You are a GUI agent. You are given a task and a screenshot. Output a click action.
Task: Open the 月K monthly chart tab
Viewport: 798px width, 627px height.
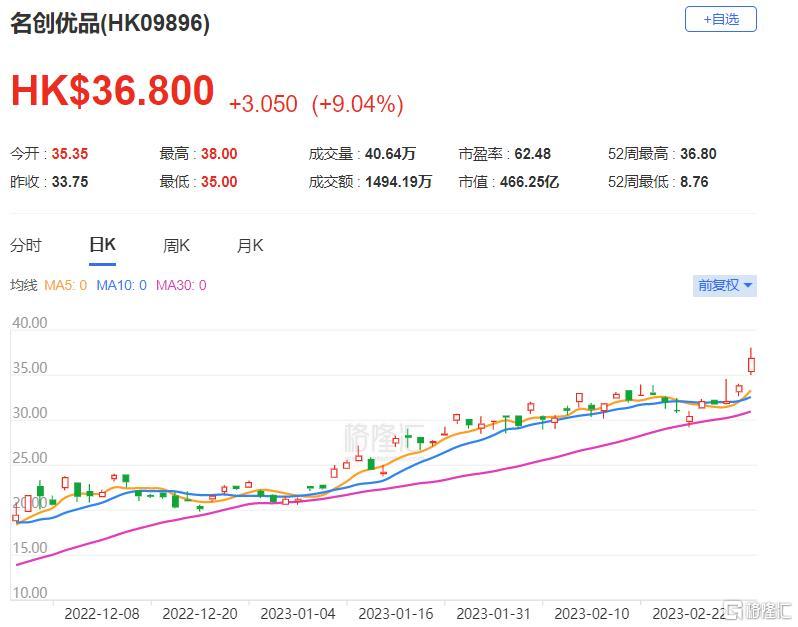pos(250,246)
